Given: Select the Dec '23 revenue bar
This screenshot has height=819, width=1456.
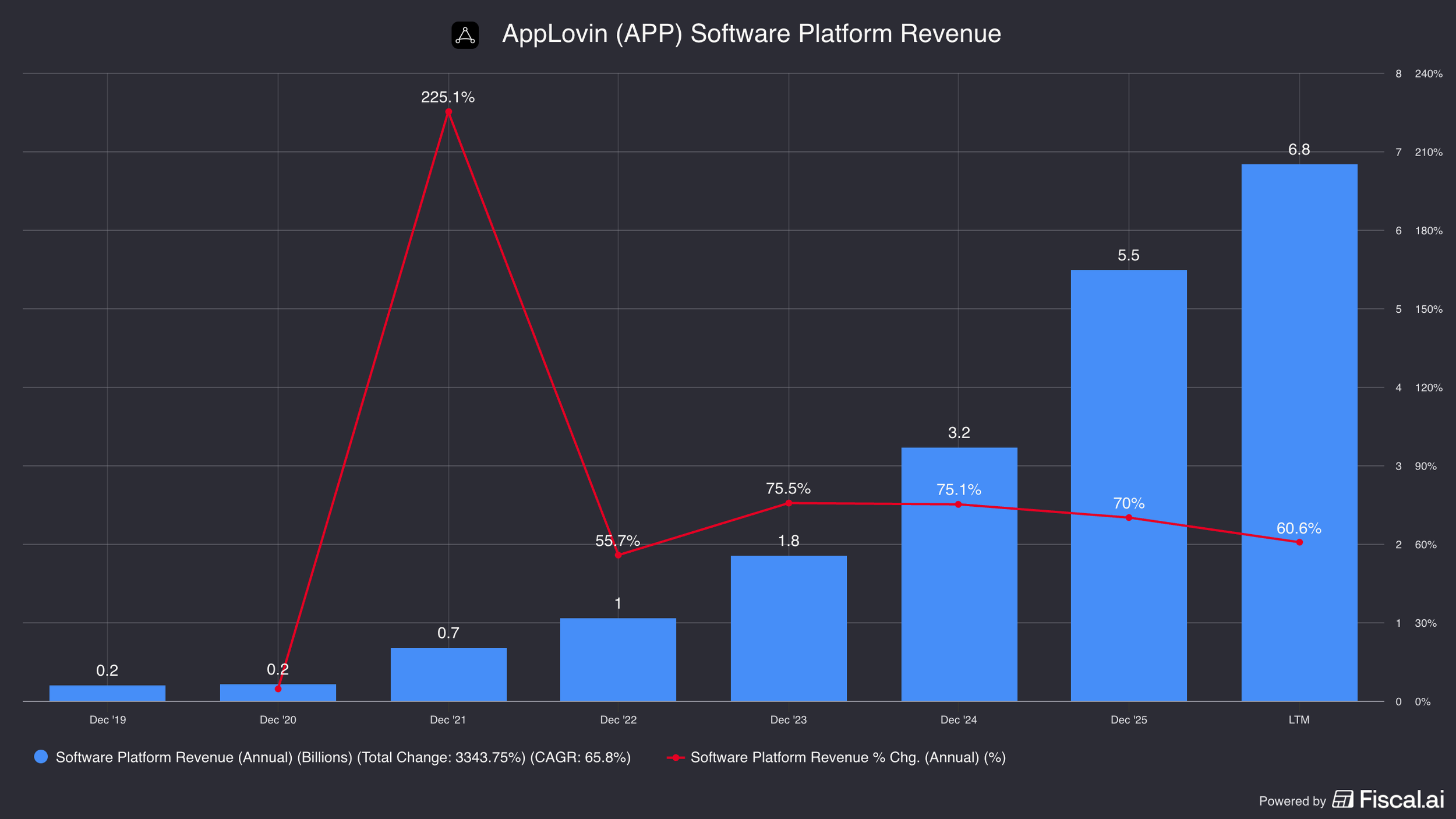Looking at the screenshot, I should coord(789,629).
